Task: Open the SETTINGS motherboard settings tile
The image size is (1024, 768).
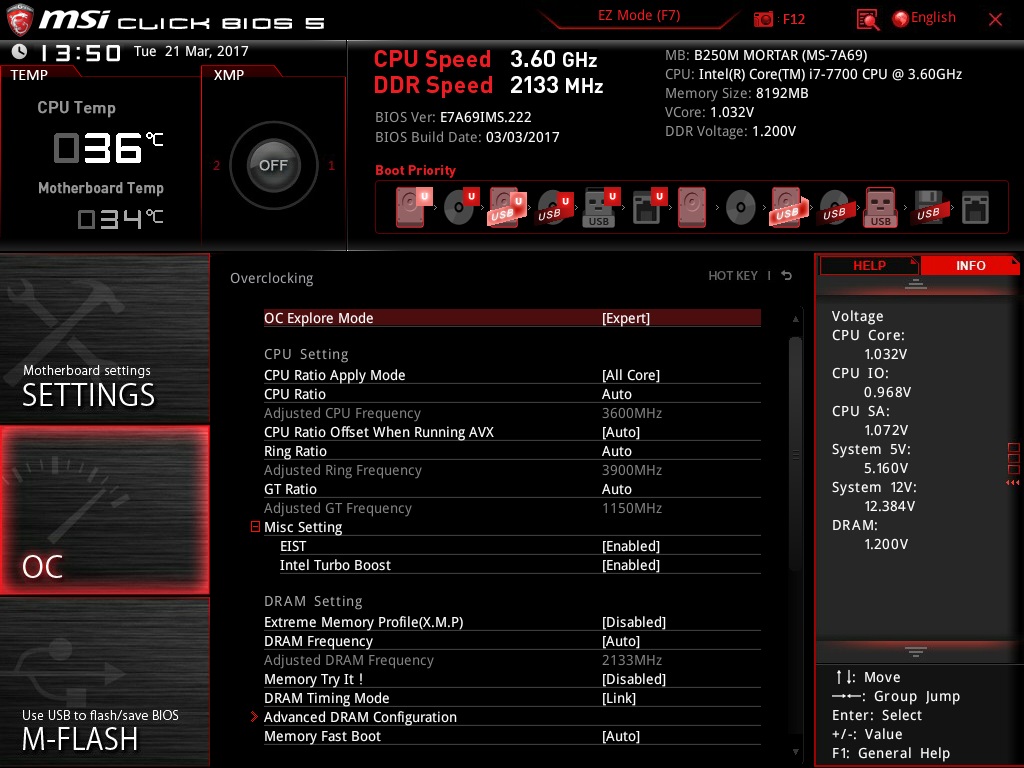Action: point(104,339)
